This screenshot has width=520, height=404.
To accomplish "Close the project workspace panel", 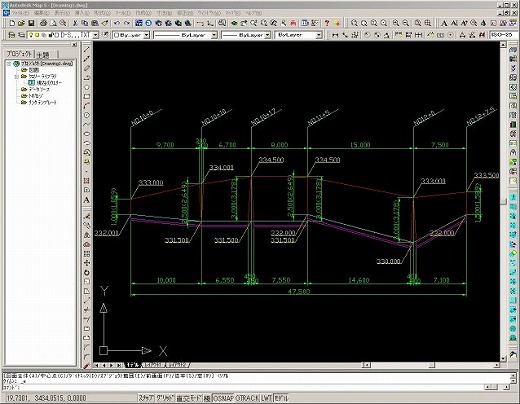I will coord(74,44).
